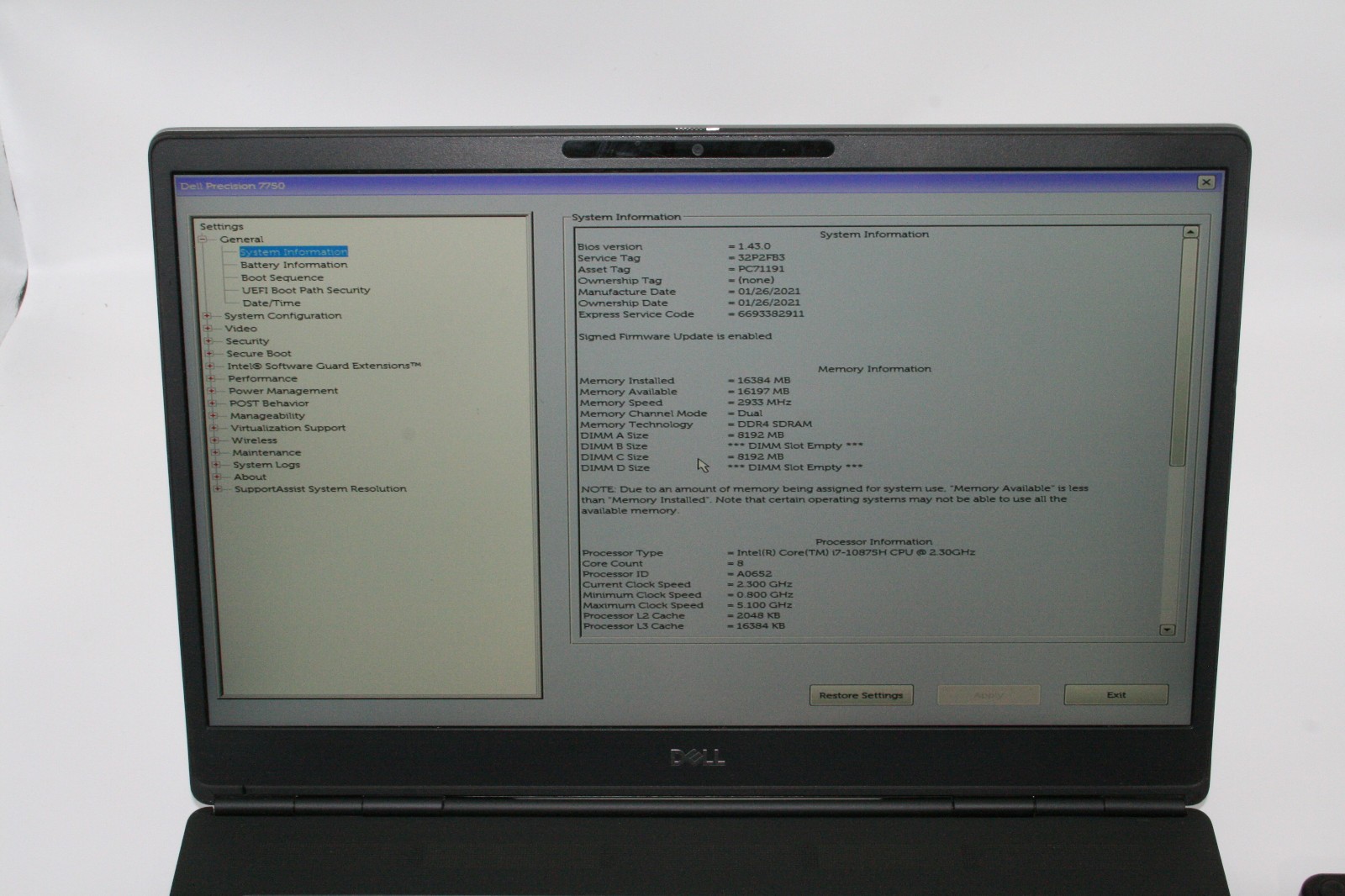Select the Maintenance label
This screenshot has height=896, width=1345.
tap(266, 452)
